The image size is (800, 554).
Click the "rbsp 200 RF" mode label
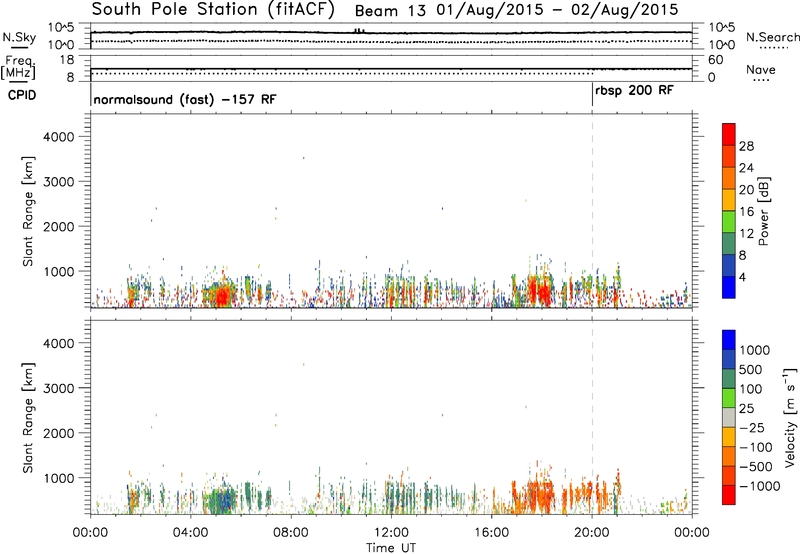coord(634,91)
